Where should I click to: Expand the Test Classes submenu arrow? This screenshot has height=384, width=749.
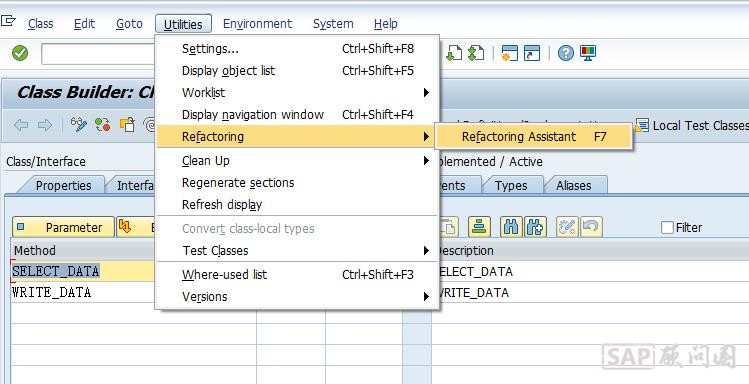click(x=426, y=250)
